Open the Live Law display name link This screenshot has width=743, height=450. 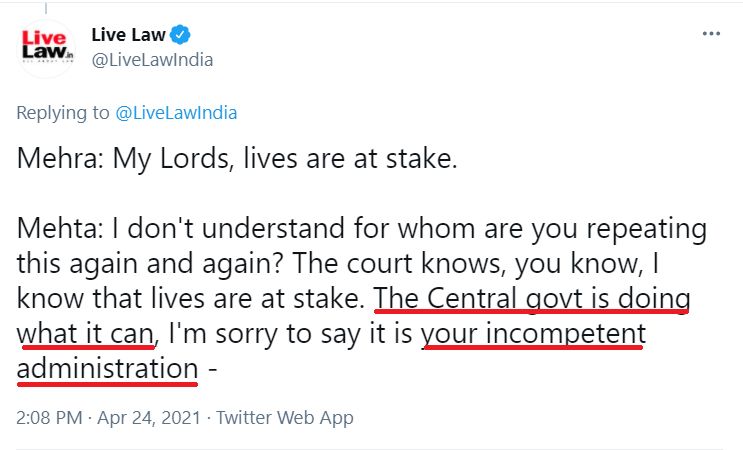(127, 35)
